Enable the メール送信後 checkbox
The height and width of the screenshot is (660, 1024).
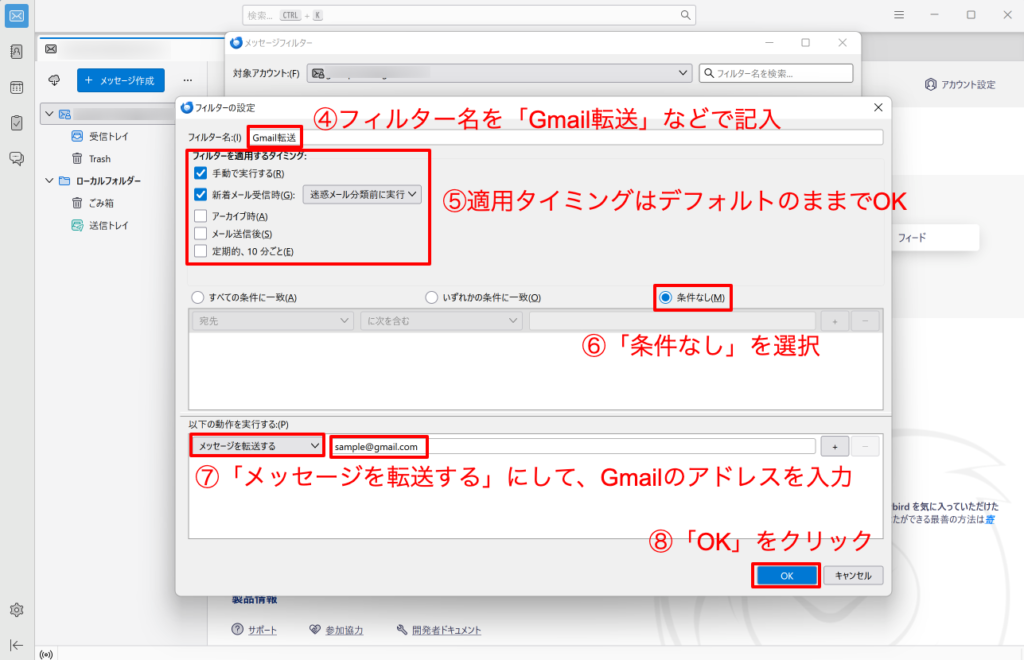(201, 233)
